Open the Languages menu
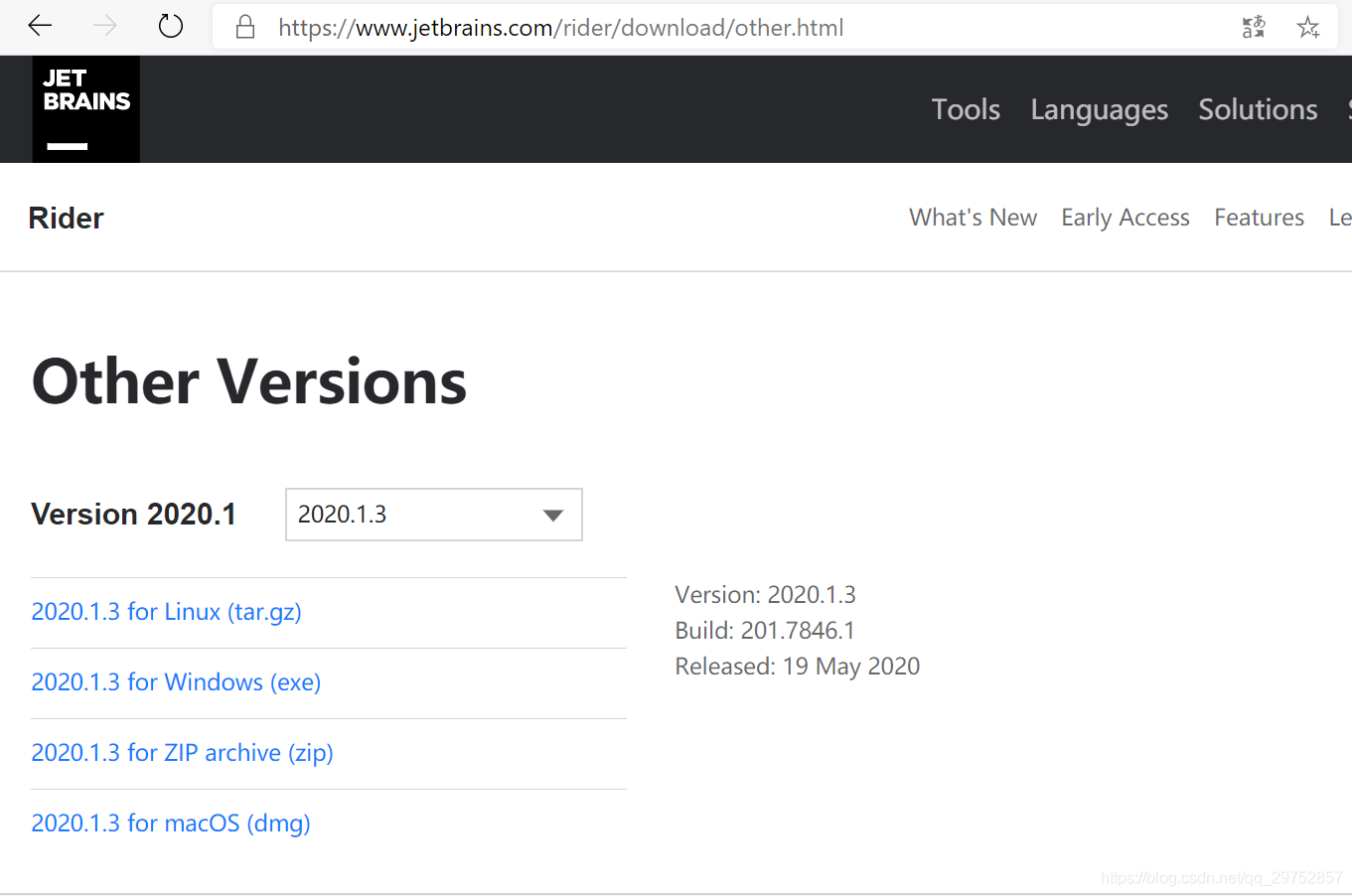 (x=1099, y=110)
